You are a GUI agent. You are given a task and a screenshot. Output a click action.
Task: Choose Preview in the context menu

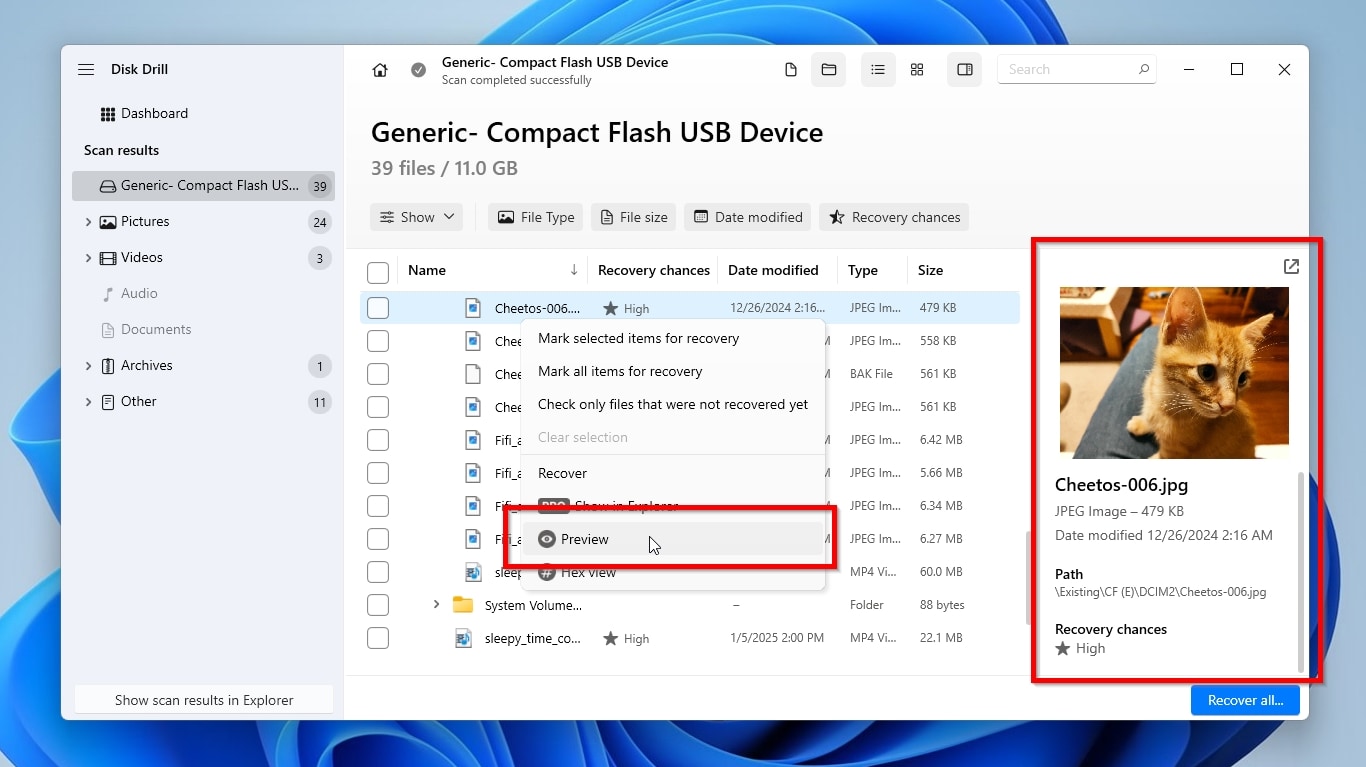[x=673, y=539]
